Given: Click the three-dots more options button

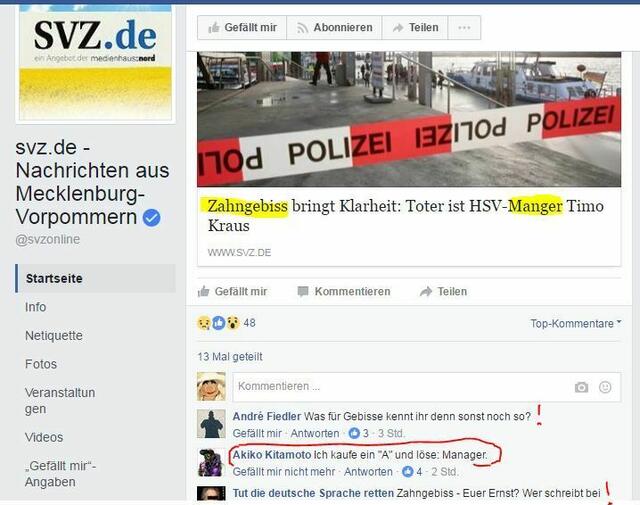Looking at the screenshot, I should pyautogui.click(x=464, y=28).
